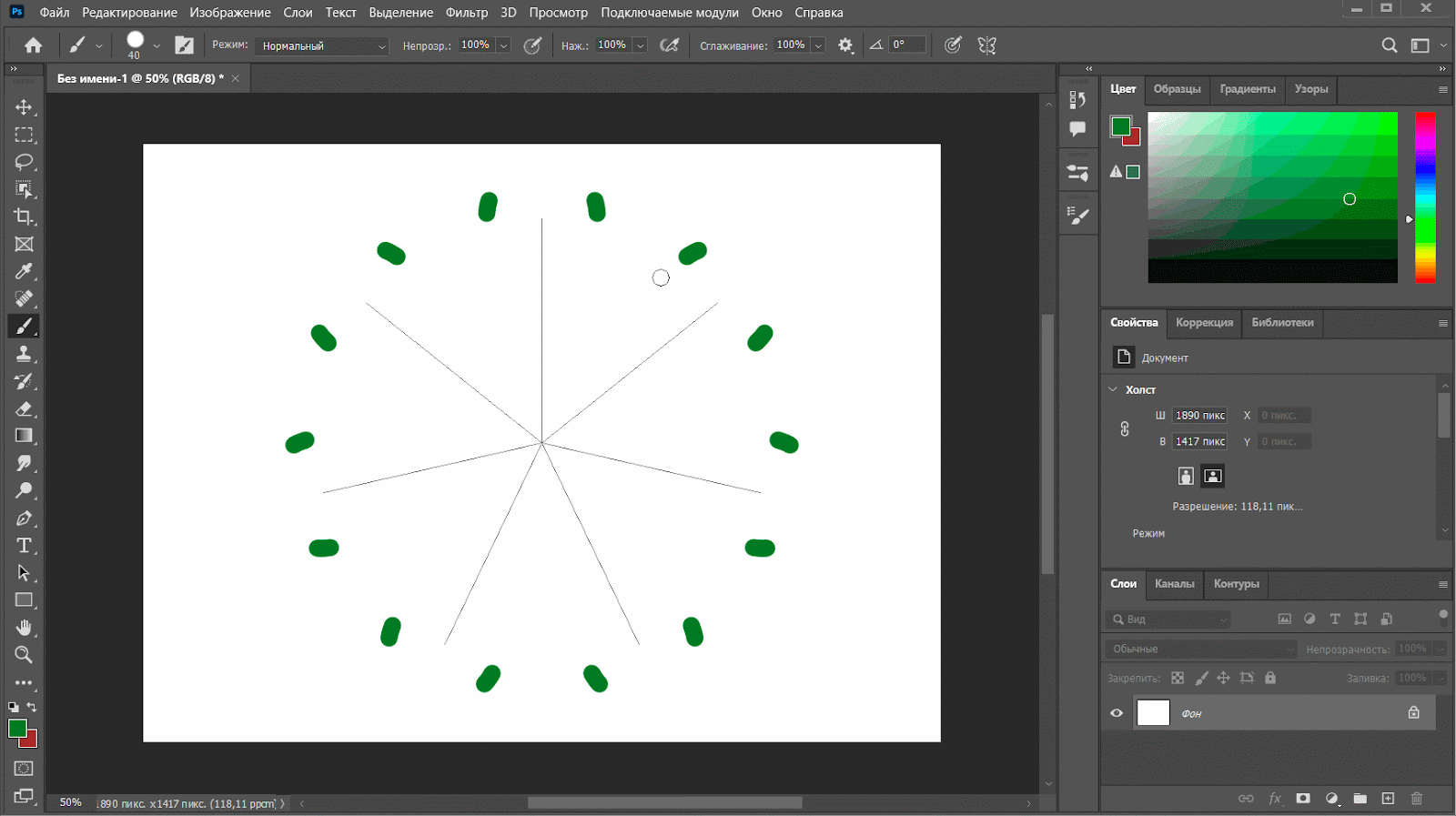Viewport: 1456px width, 816px height.
Task: Select the Gradient tool
Action: click(x=24, y=436)
